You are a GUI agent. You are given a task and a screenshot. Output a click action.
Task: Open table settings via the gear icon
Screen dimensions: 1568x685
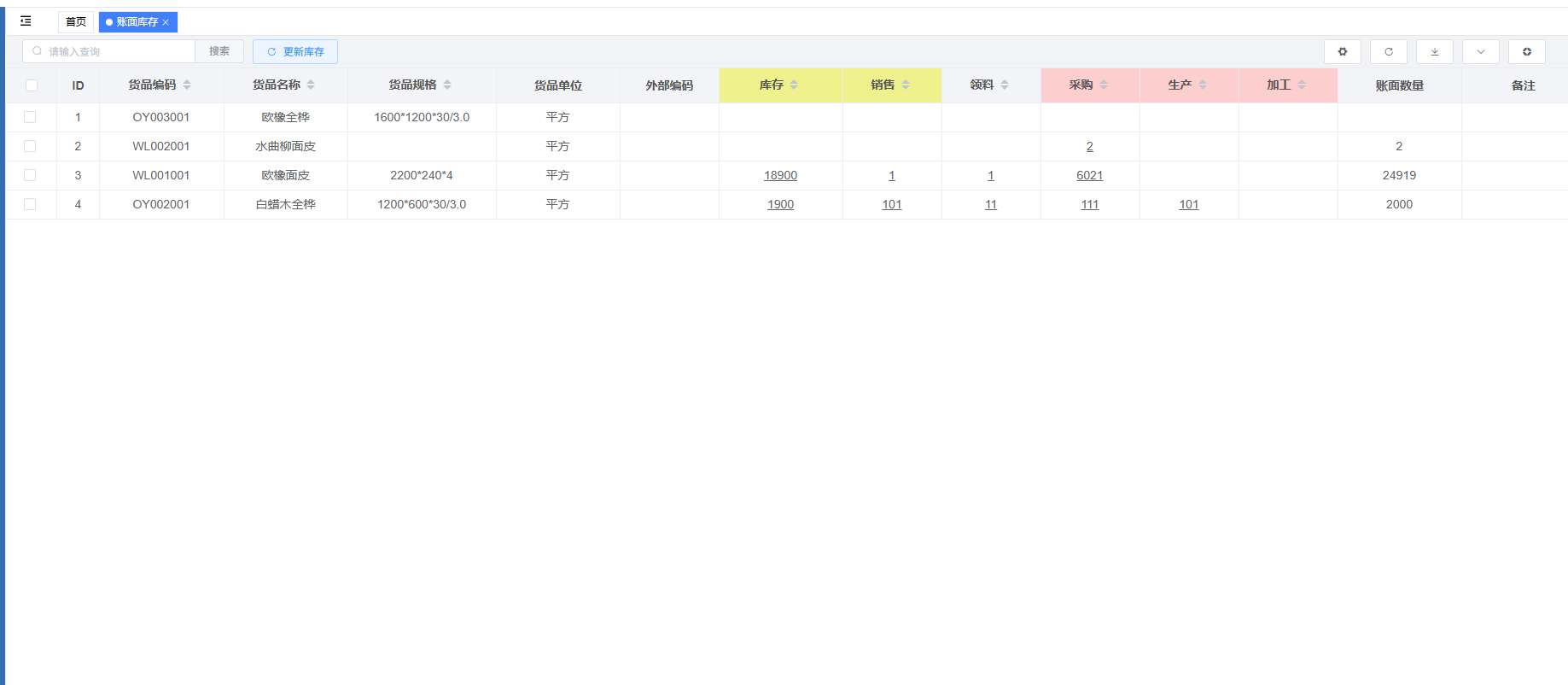tap(1342, 52)
